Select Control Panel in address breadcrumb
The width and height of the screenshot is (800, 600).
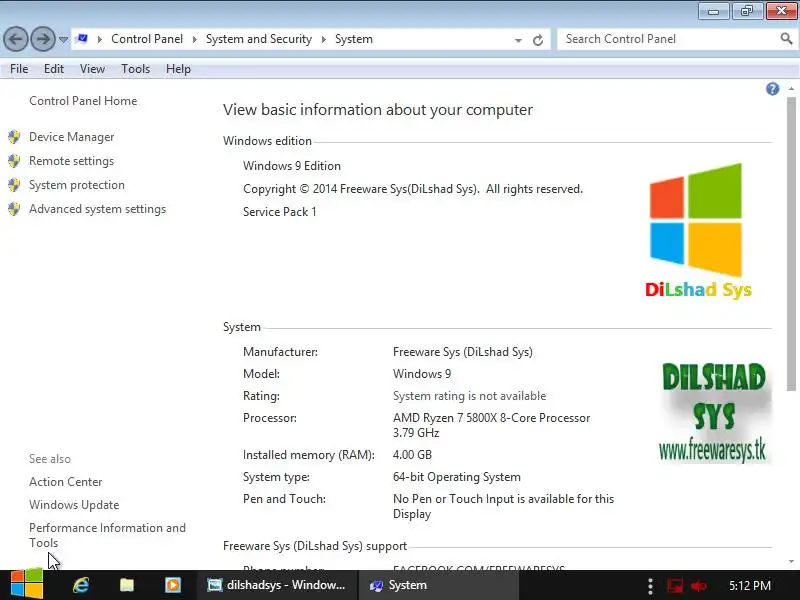click(x=147, y=39)
